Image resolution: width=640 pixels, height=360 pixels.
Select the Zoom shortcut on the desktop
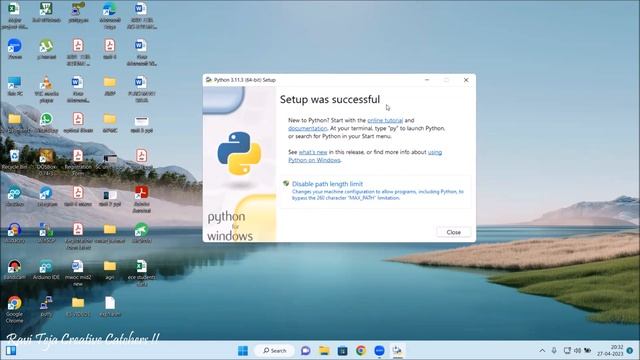tap(15, 49)
